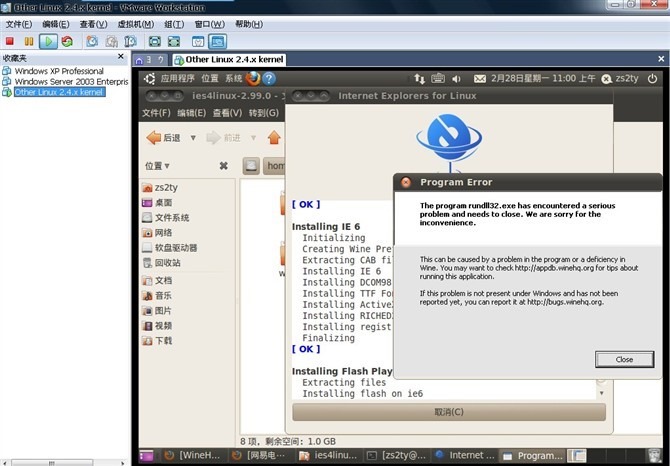Click the red VMware power off button
670x466 pixels.
(9, 41)
